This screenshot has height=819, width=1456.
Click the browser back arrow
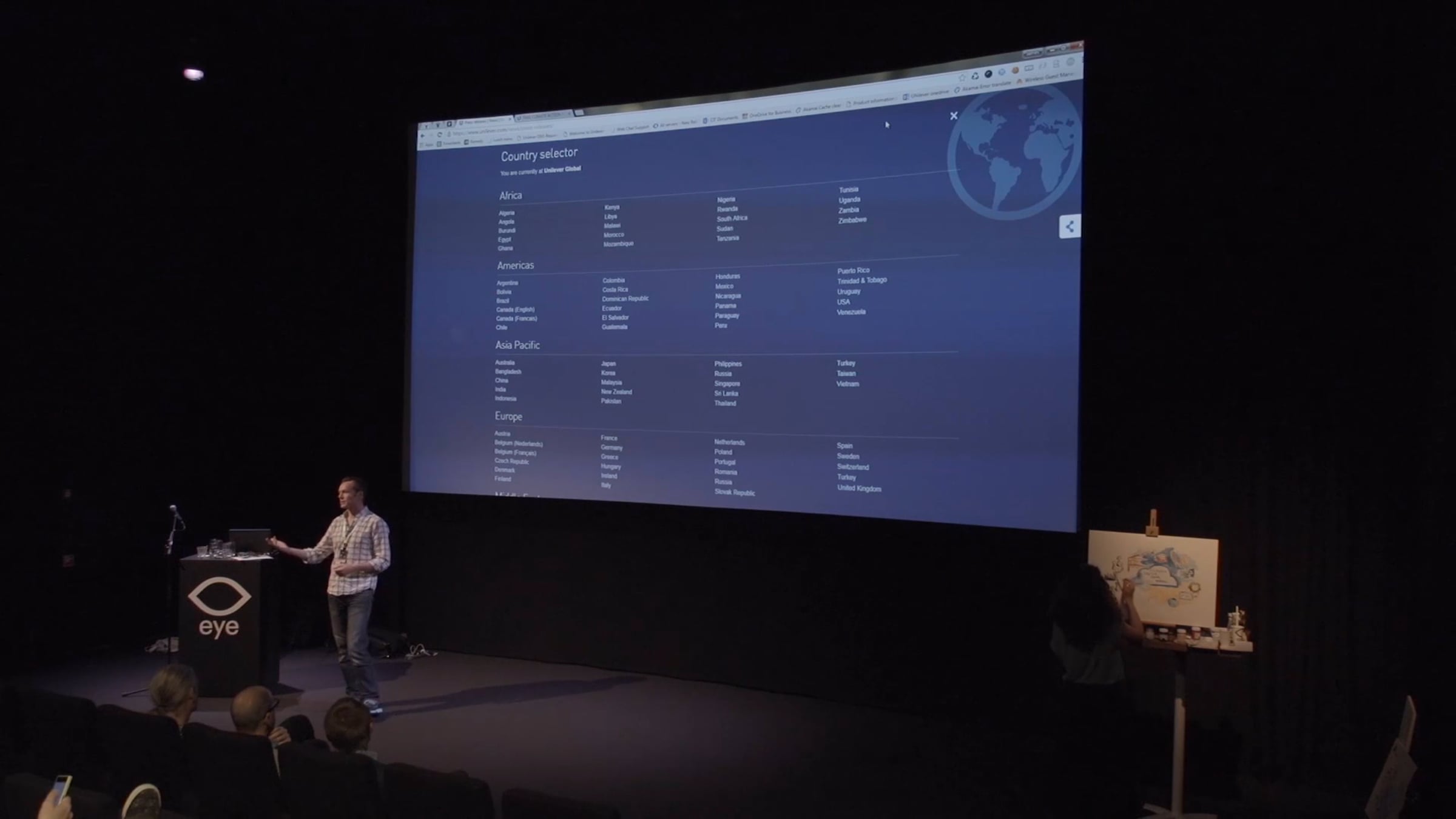pos(423,136)
